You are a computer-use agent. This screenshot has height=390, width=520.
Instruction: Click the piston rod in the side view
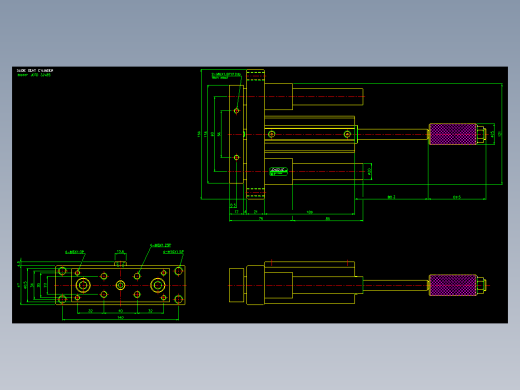[396, 285]
